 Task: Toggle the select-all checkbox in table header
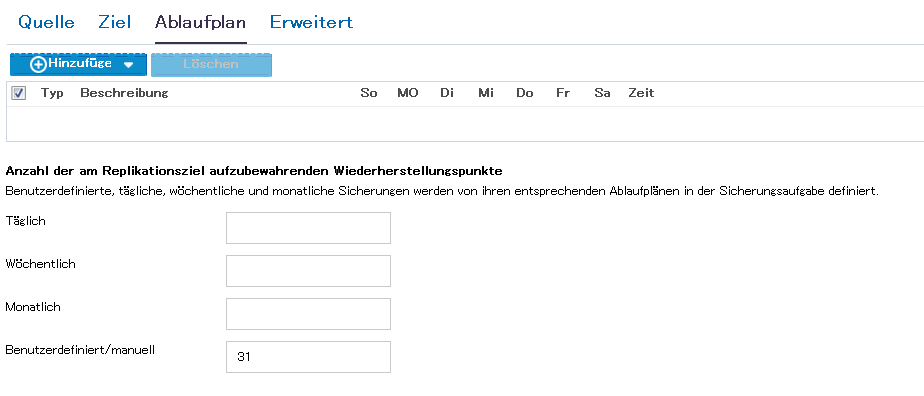pyautogui.click(x=19, y=93)
